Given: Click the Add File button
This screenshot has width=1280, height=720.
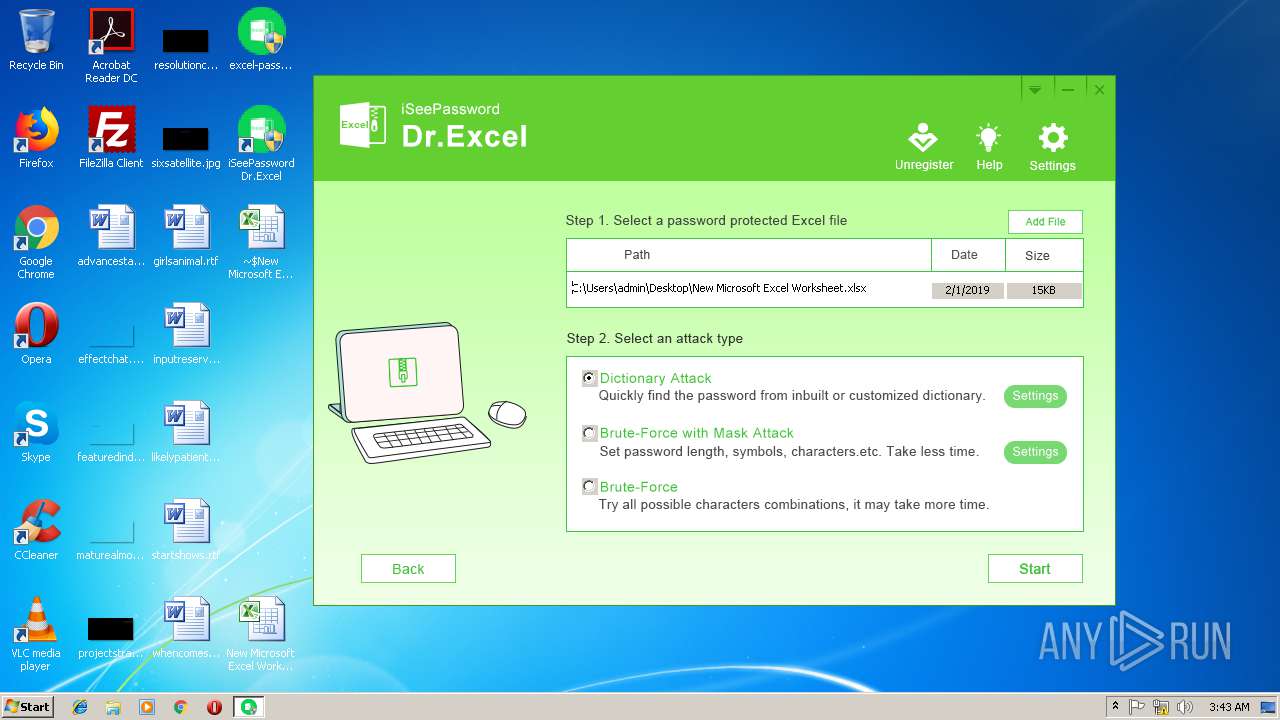Looking at the screenshot, I should (x=1045, y=222).
